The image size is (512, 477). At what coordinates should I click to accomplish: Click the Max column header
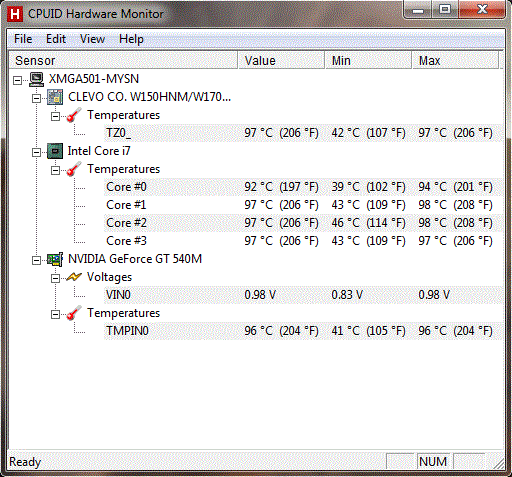[x=456, y=60]
